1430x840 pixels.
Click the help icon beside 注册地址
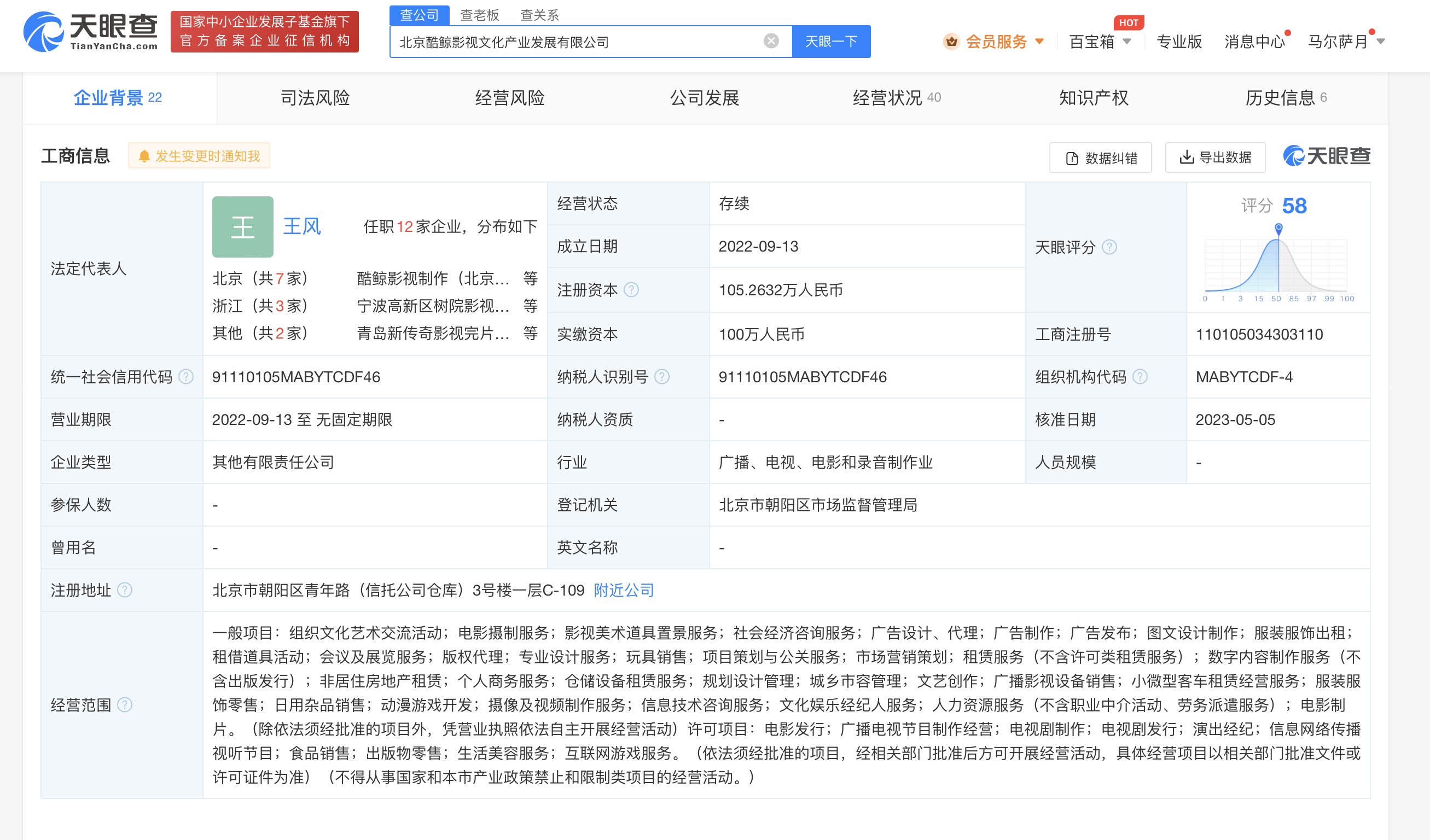(125, 590)
